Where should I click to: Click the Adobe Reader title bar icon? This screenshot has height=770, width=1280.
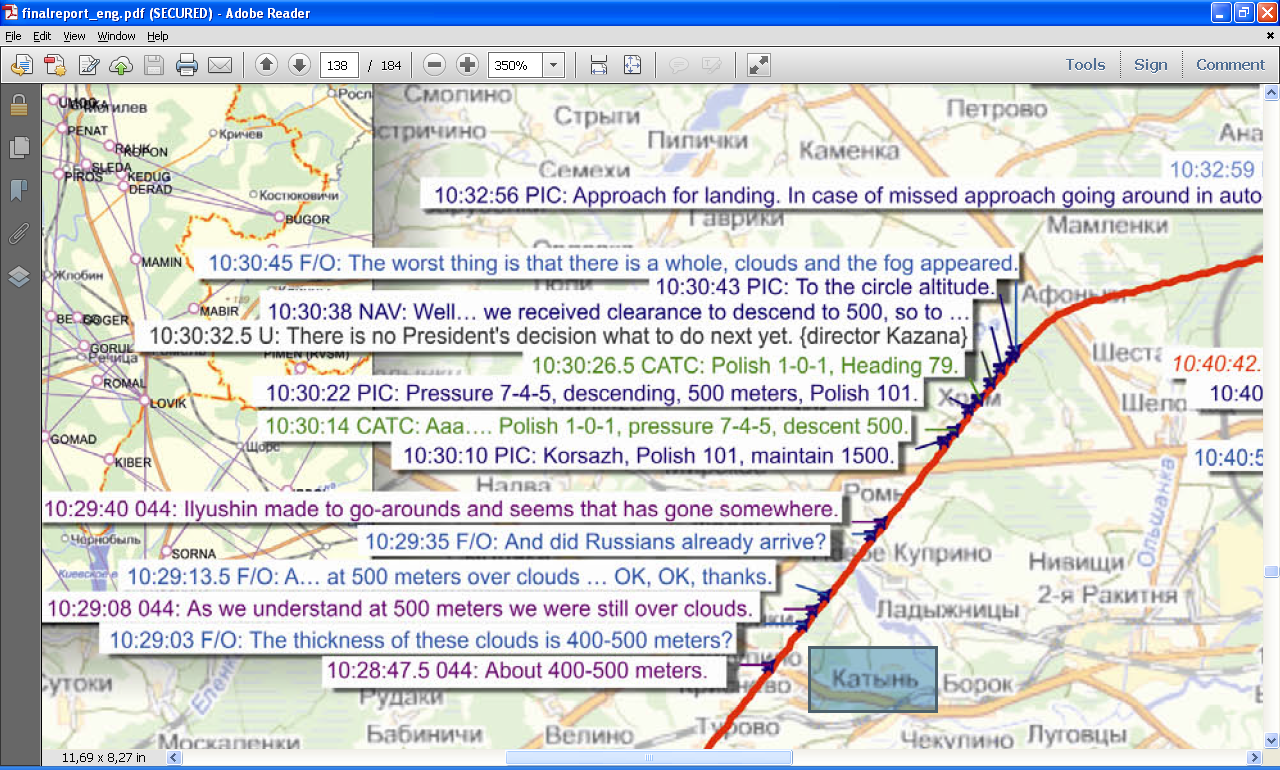pyautogui.click(x=11, y=12)
